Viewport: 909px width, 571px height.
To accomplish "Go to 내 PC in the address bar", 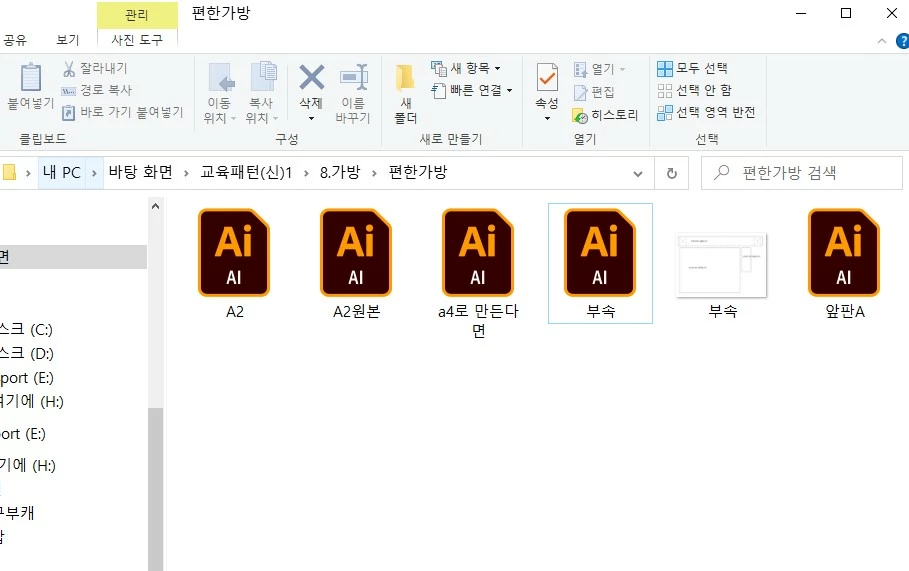I will pyautogui.click(x=61, y=172).
